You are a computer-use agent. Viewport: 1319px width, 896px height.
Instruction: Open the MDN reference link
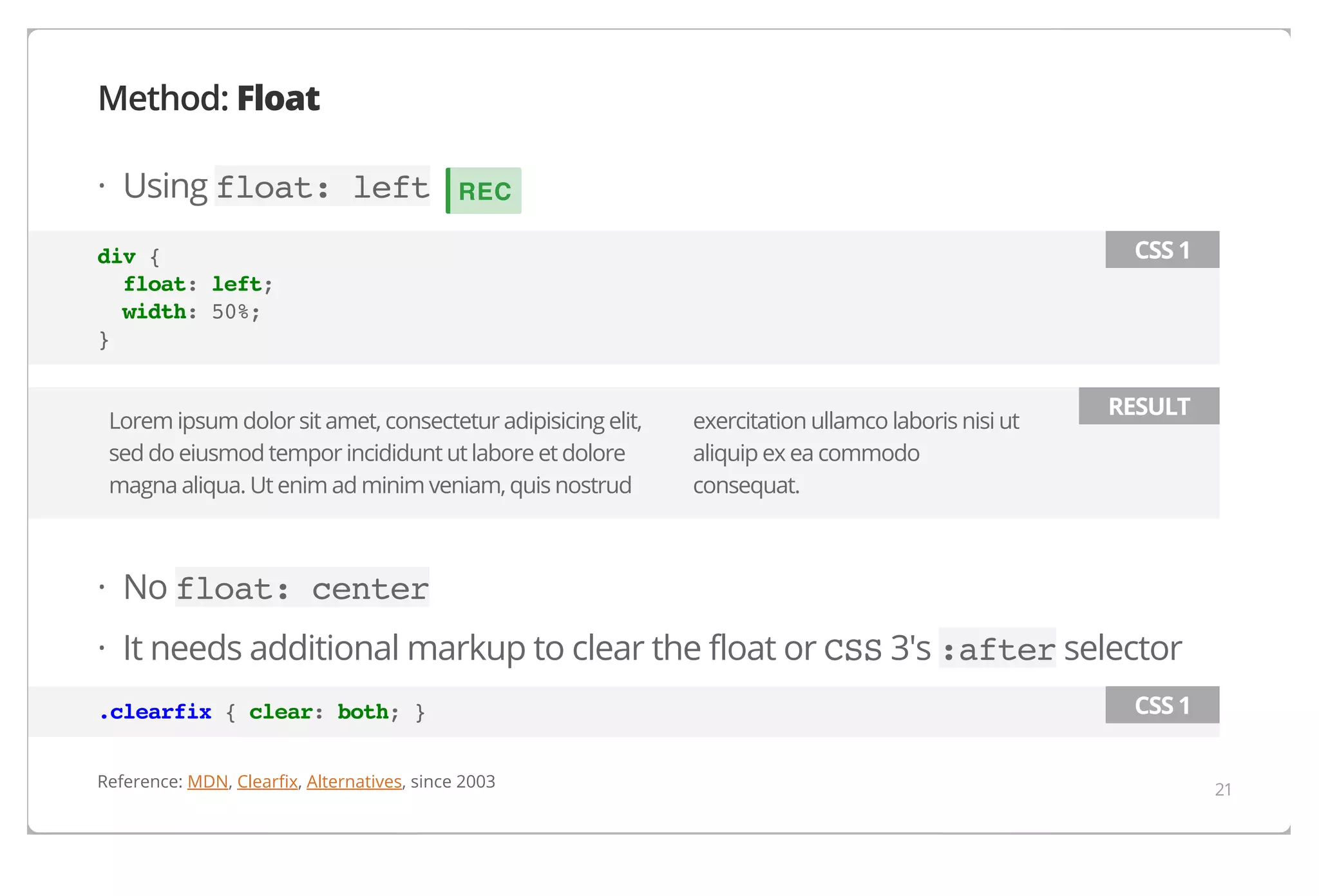tap(207, 781)
